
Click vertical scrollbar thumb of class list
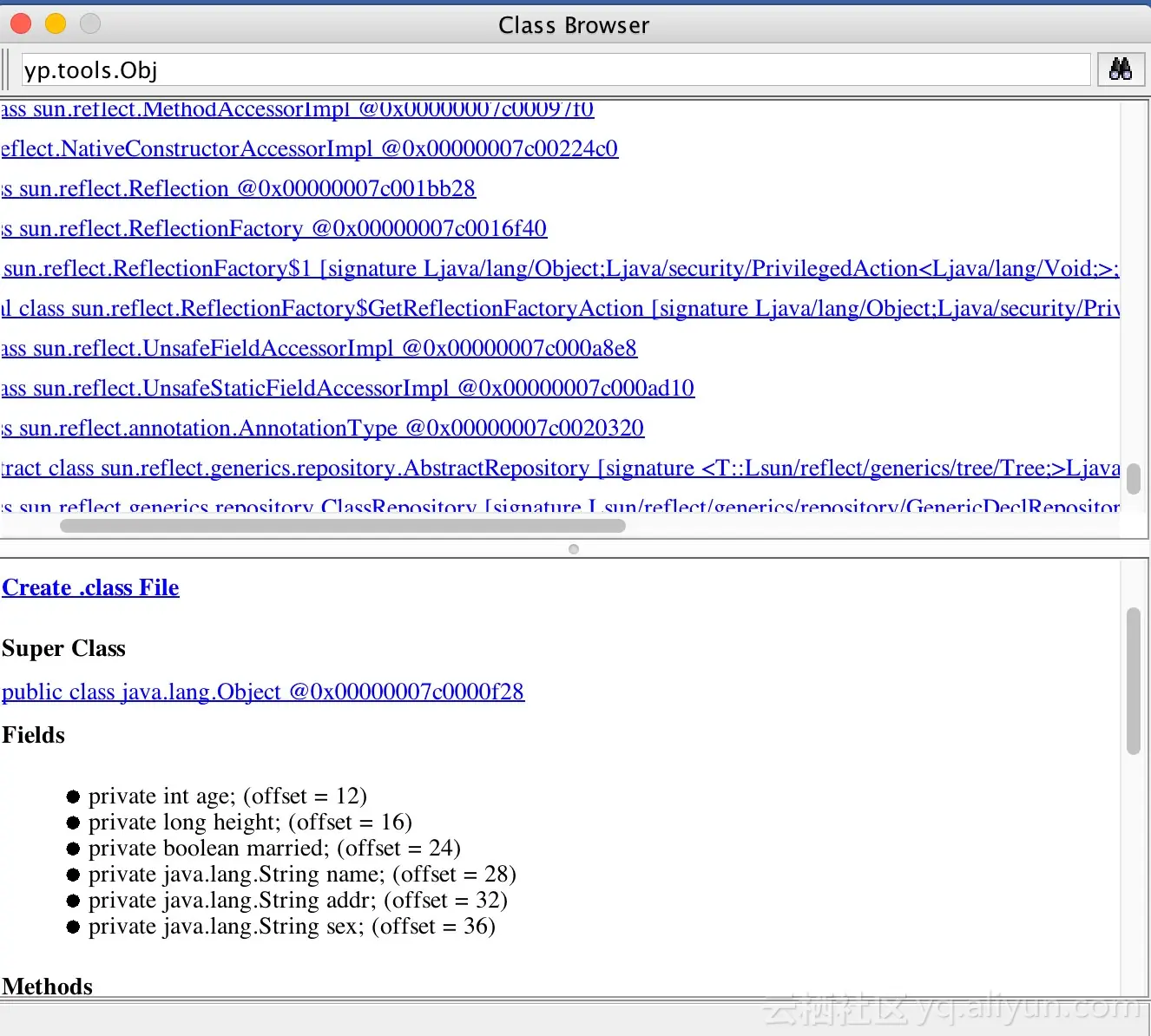pos(1134,478)
